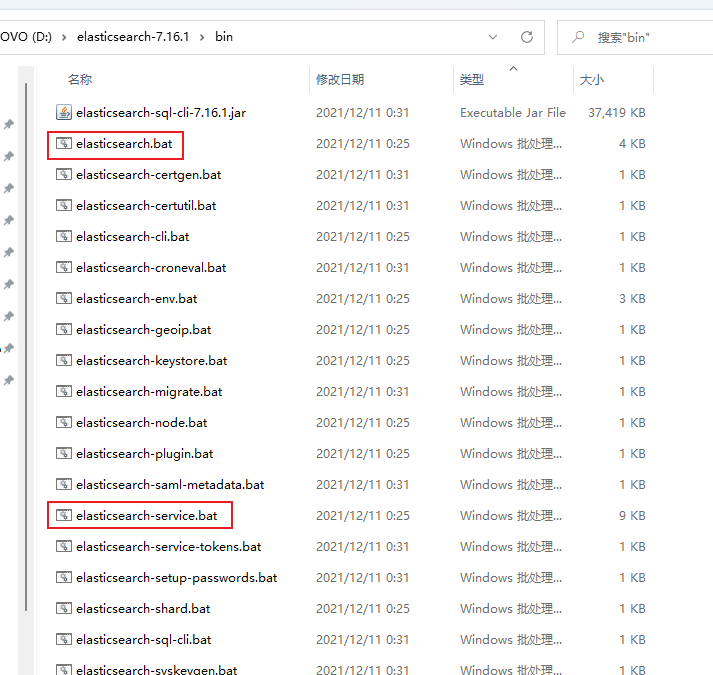
Task: Sort files by 名称 column
Action: pyautogui.click(x=80, y=80)
